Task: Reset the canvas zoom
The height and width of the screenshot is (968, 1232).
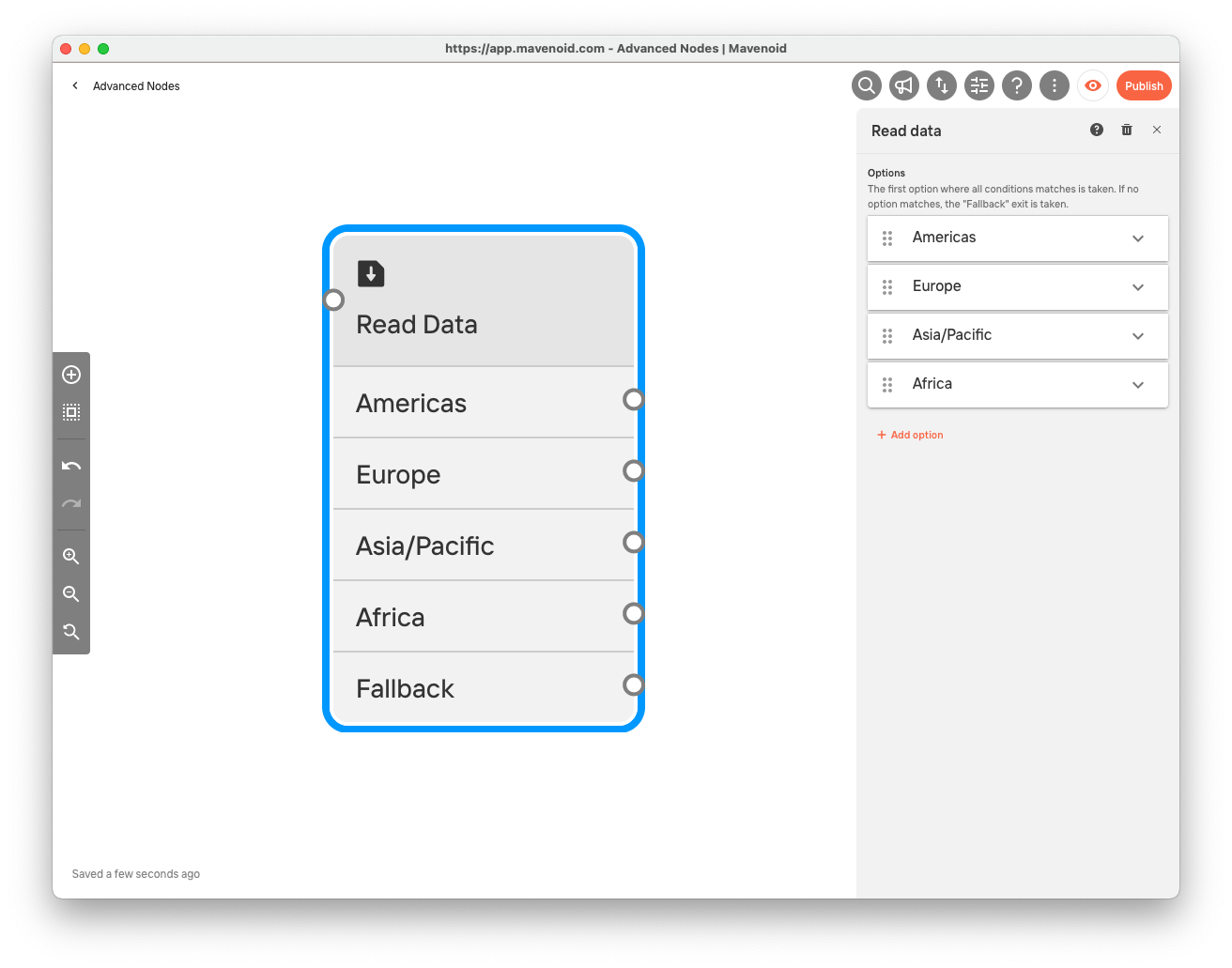Action: point(71,632)
